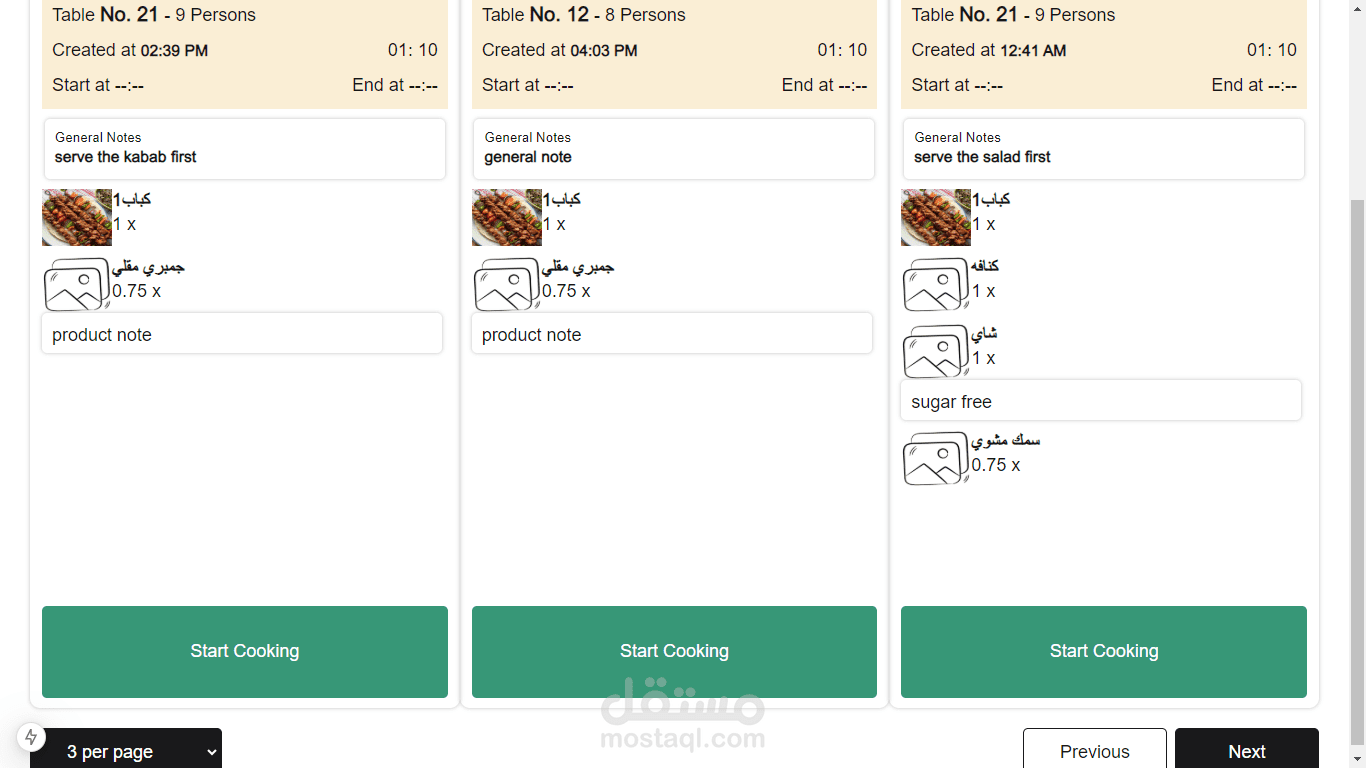This screenshot has height=768, width=1366.
Task: Start cooking the Table 12 order
Action: pyautogui.click(x=674, y=651)
